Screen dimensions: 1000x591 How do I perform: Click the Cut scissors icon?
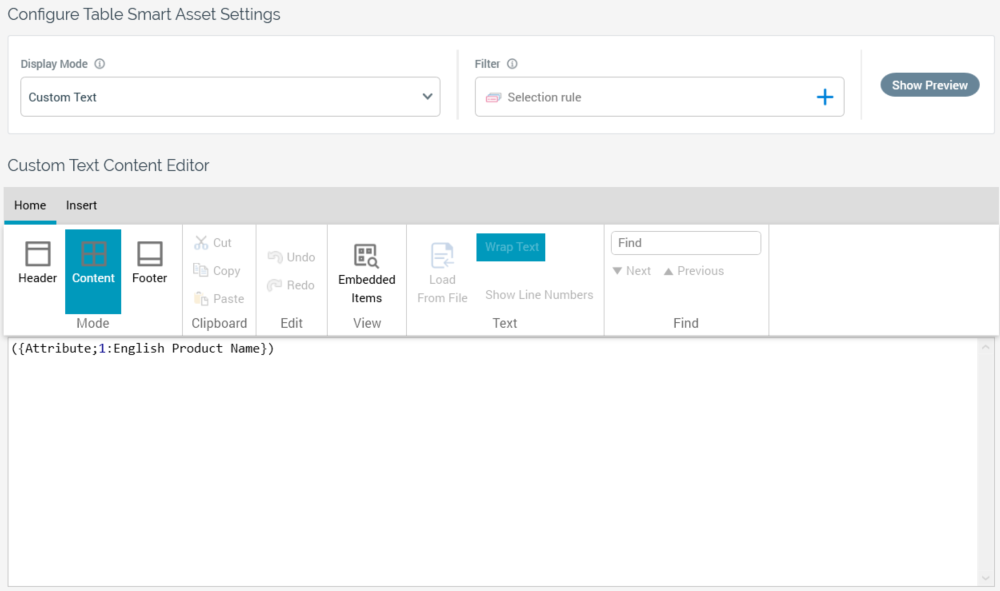(201, 243)
